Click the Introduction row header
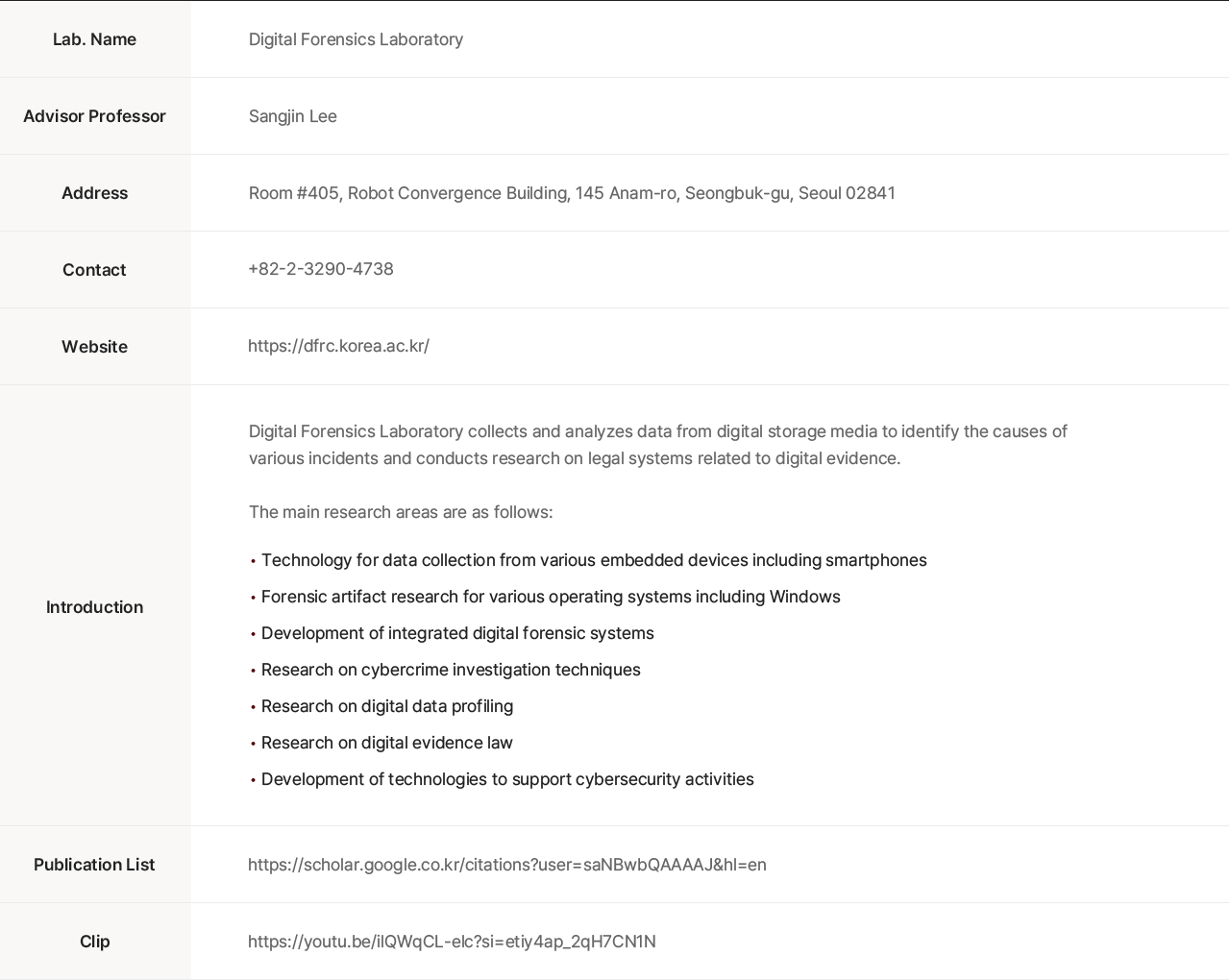Screen dimensions: 1230x980 [94, 607]
